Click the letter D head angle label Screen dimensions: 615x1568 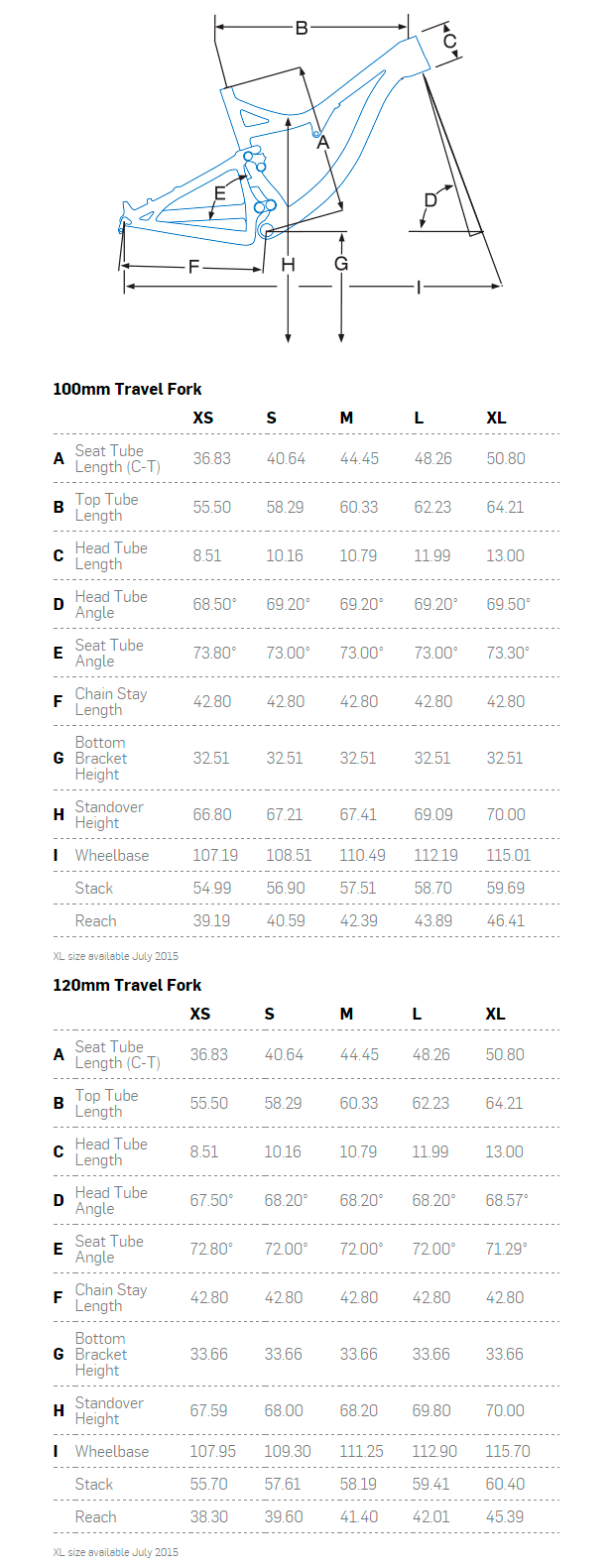point(430,200)
